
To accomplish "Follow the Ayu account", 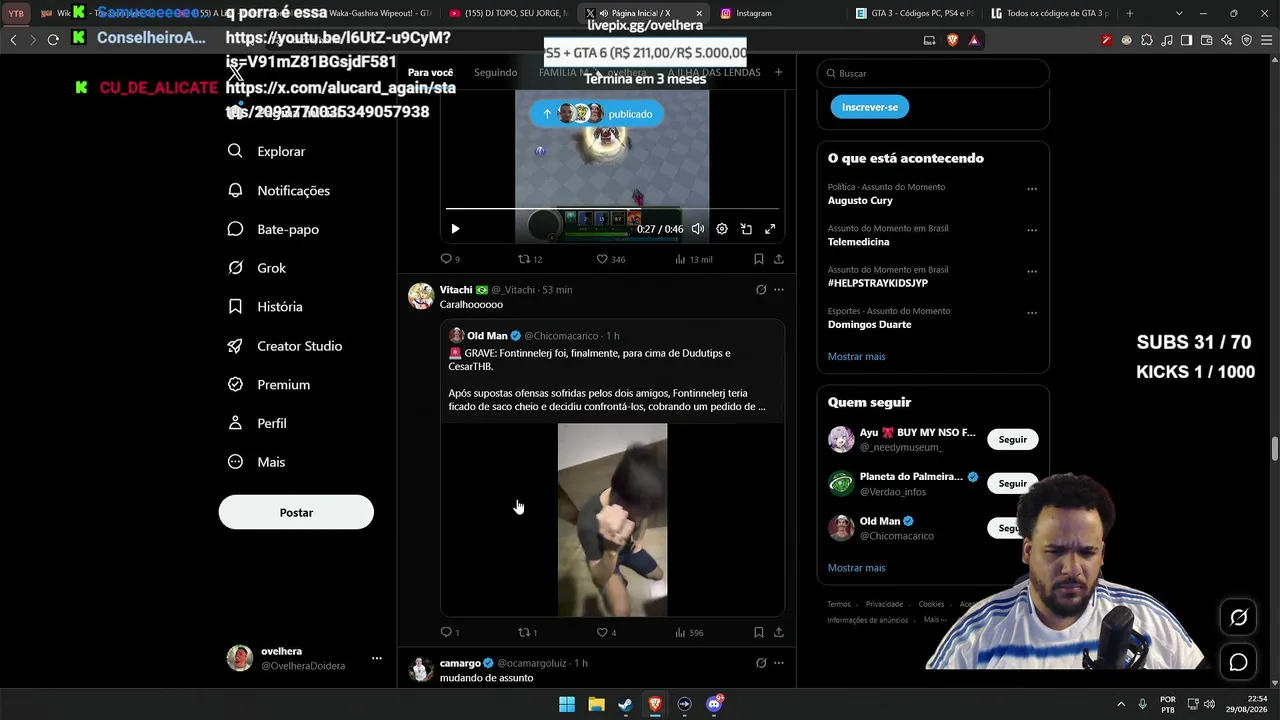I will [1012, 439].
